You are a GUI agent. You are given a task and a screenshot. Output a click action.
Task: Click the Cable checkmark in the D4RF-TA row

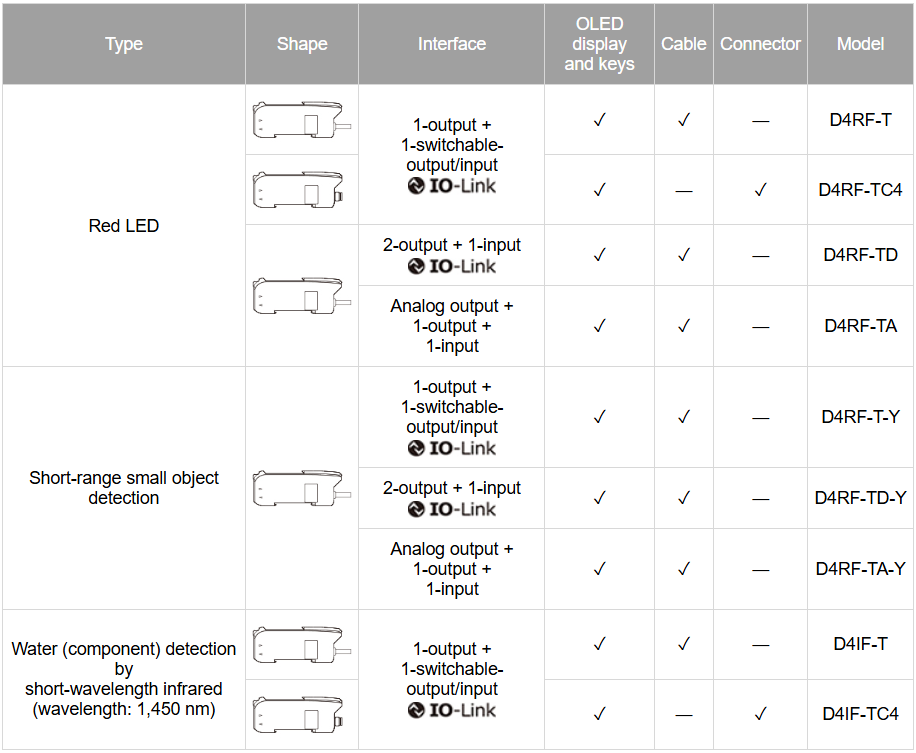pyautogui.click(x=684, y=326)
